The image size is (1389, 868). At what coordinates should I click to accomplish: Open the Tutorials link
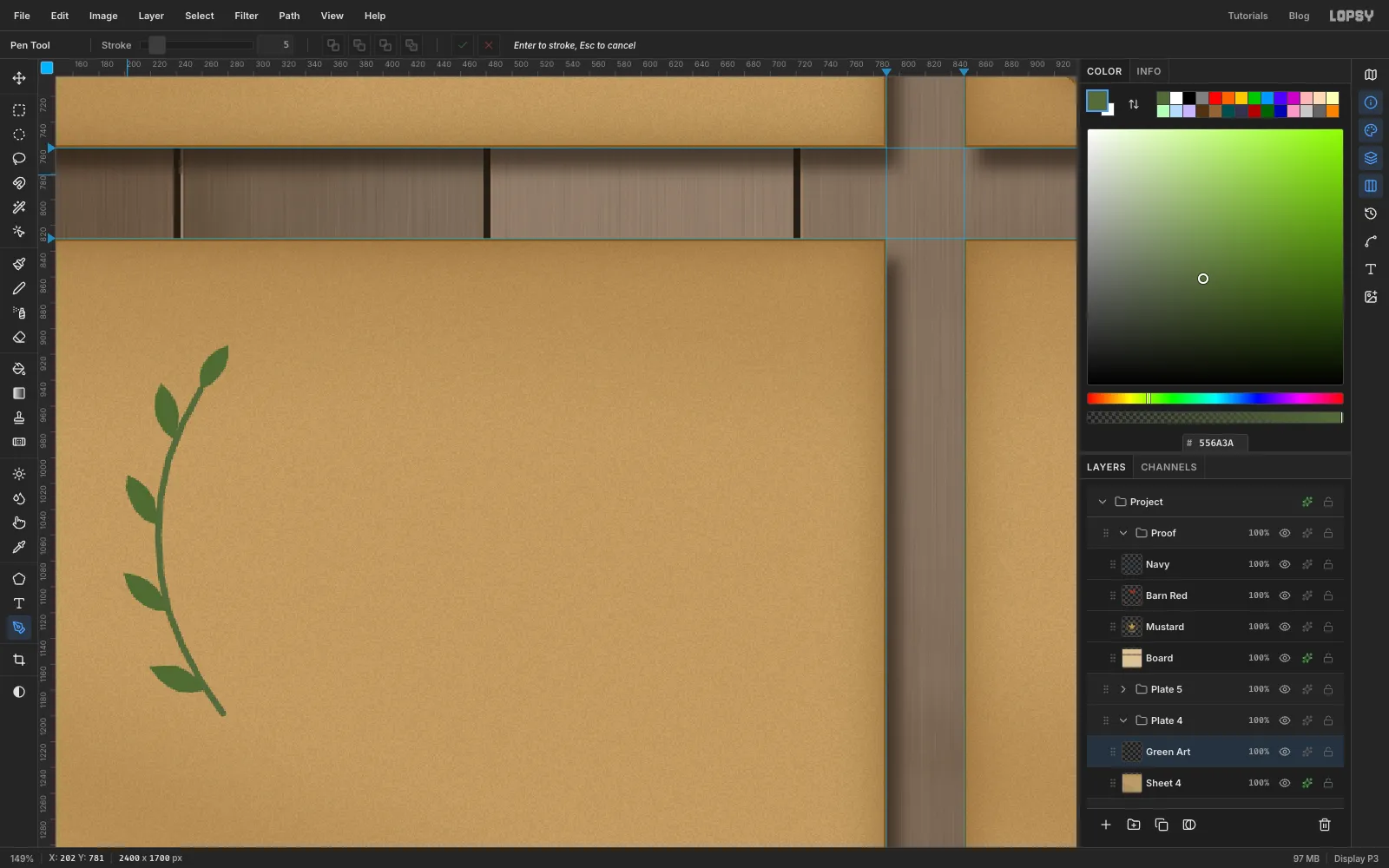click(1247, 16)
